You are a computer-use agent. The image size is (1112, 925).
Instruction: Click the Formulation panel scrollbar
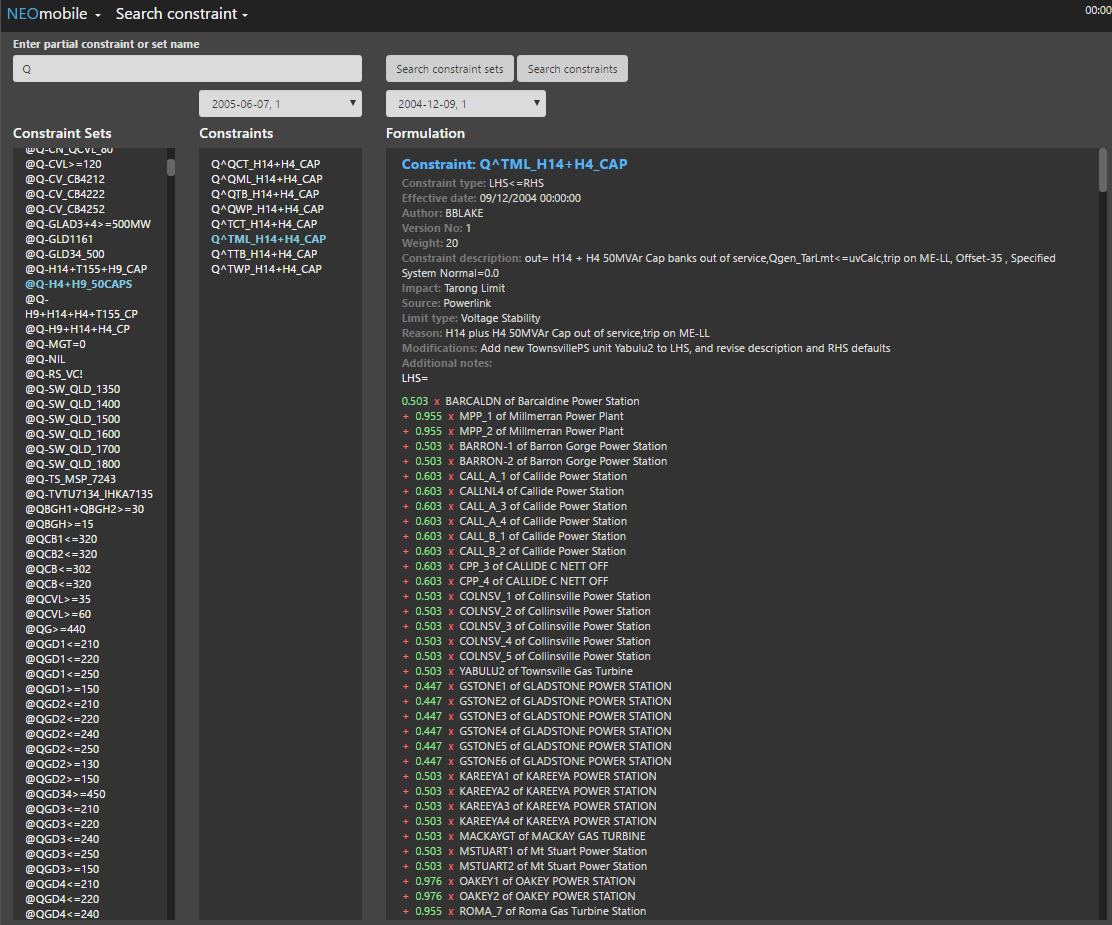1103,170
